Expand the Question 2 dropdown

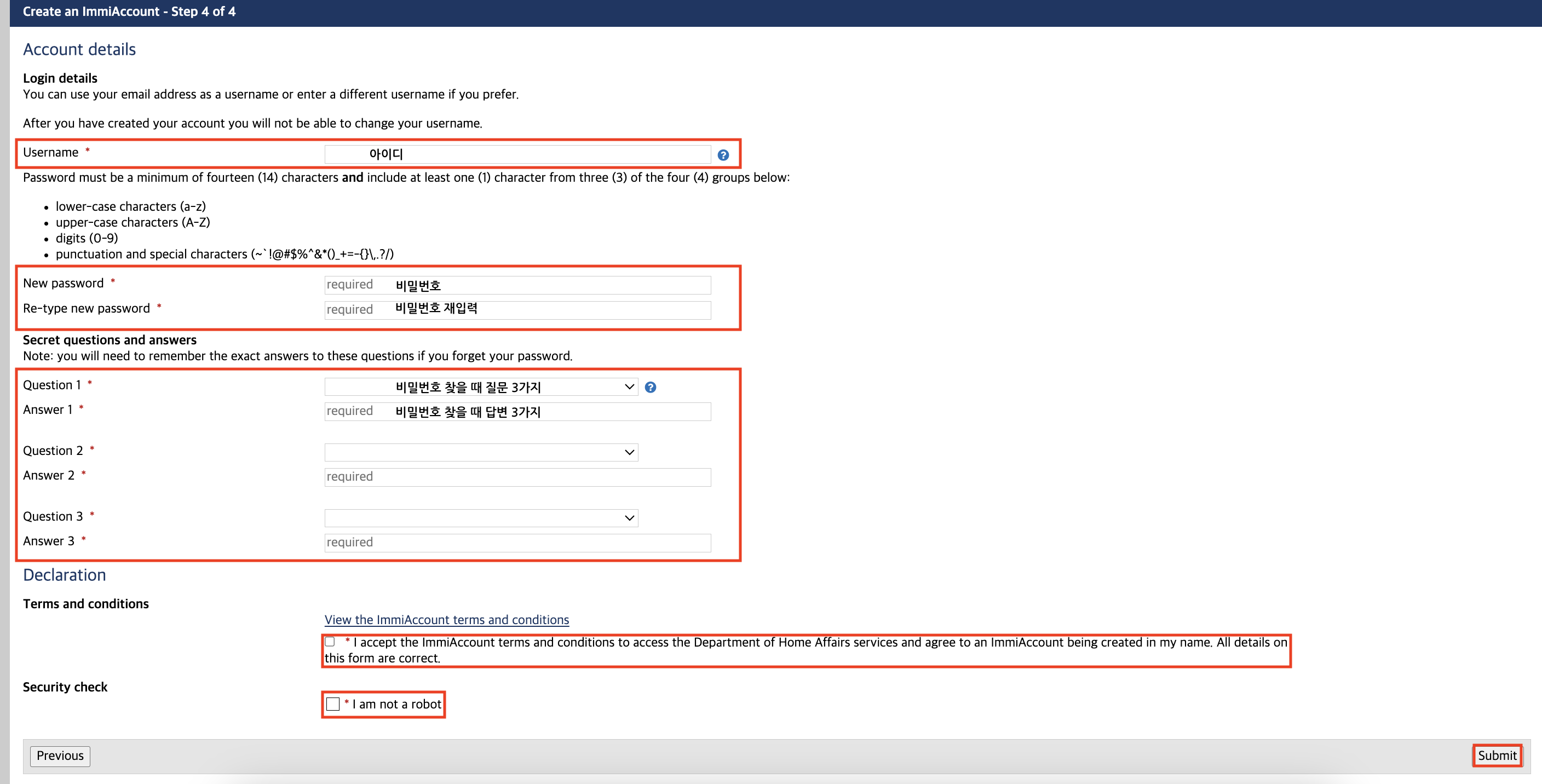481,452
